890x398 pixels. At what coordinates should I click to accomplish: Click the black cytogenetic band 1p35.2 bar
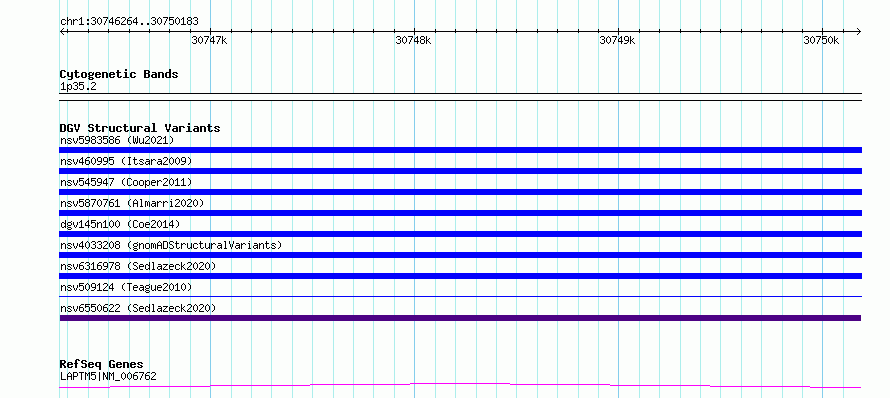pyautogui.click(x=460, y=97)
